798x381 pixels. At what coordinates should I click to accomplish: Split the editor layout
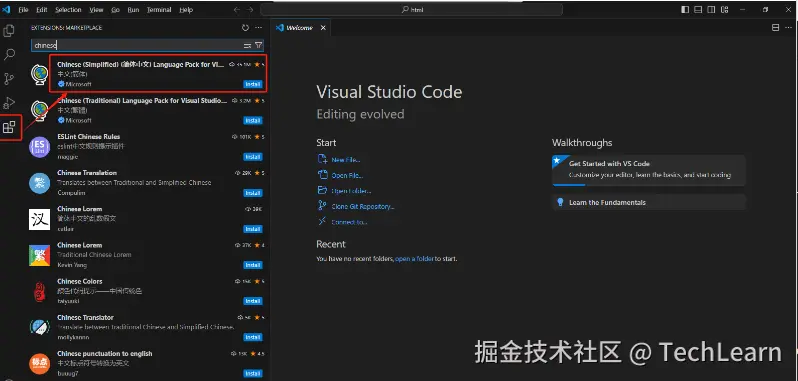pos(775,28)
